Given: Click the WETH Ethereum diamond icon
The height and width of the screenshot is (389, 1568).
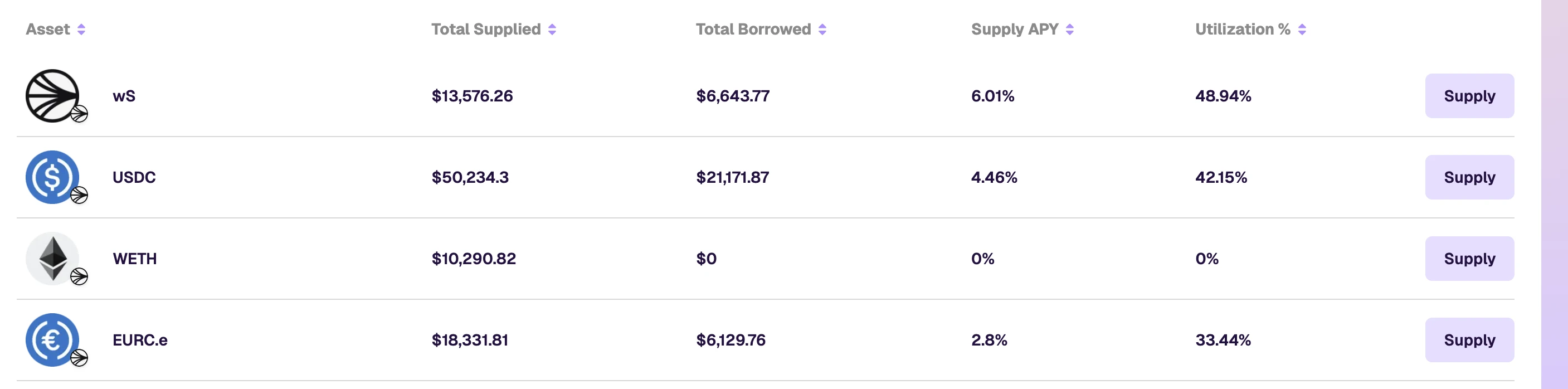Looking at the screenshot, I should point(52,259).
